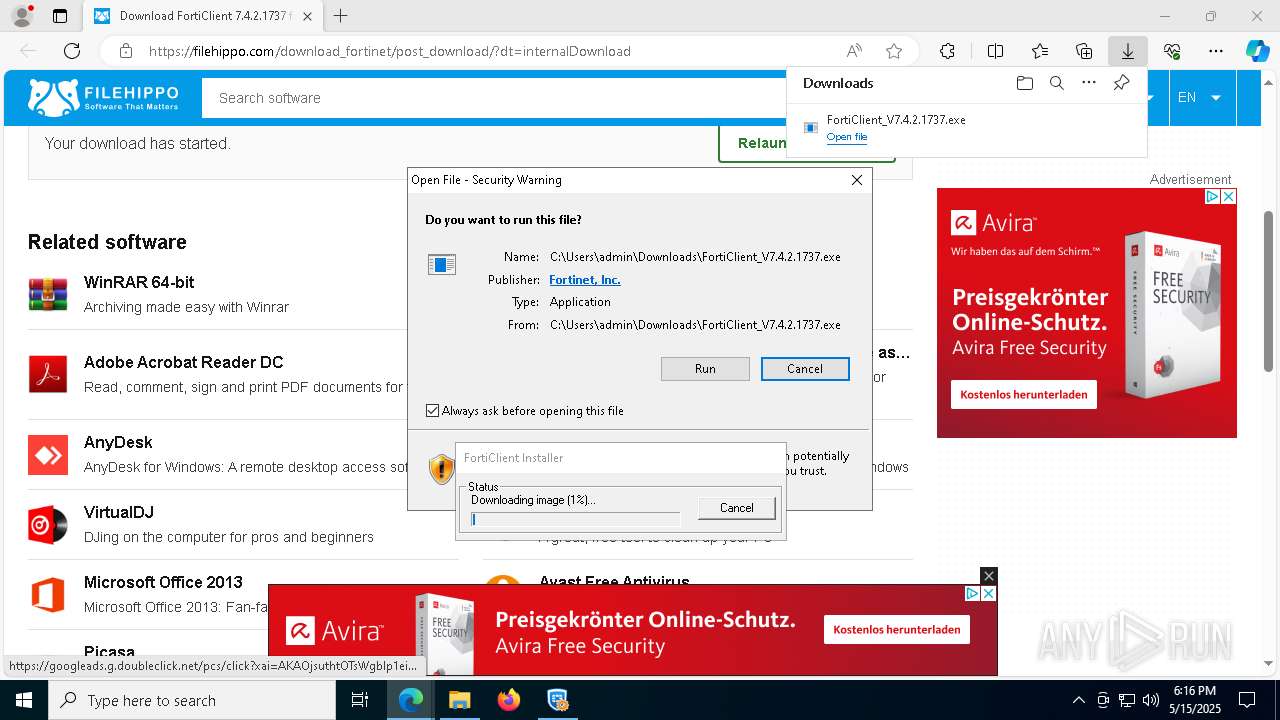Click Kostenlos herunterladen in bottom banner
The width and height of the screenshot is (1280, 720).
point(896,629)
